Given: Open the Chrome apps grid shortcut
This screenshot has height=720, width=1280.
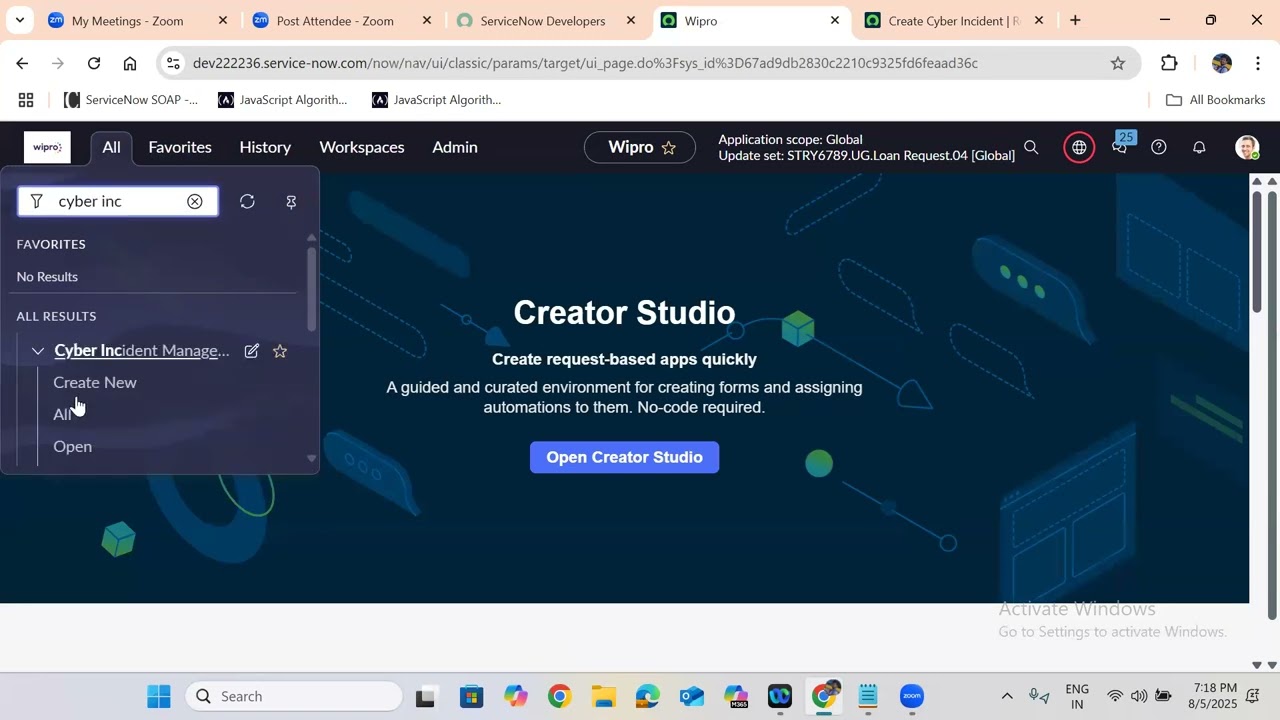Looking at the screenshot, I should tap(26, 100).
